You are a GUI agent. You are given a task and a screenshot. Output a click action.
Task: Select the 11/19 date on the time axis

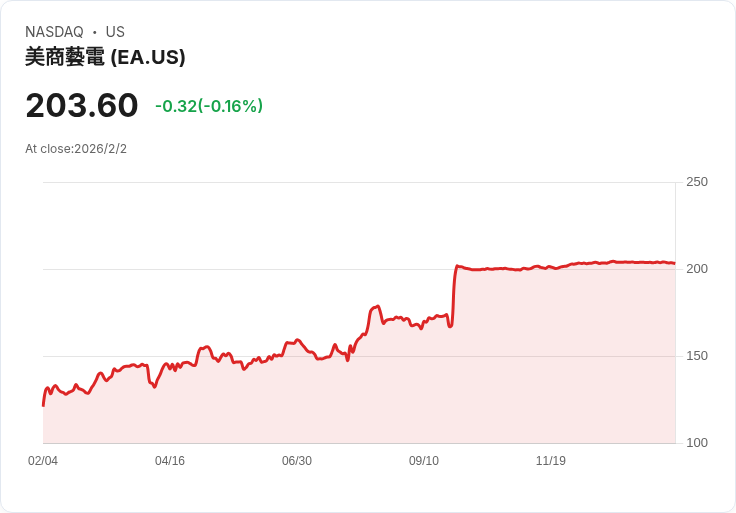[x=551, y=461]
